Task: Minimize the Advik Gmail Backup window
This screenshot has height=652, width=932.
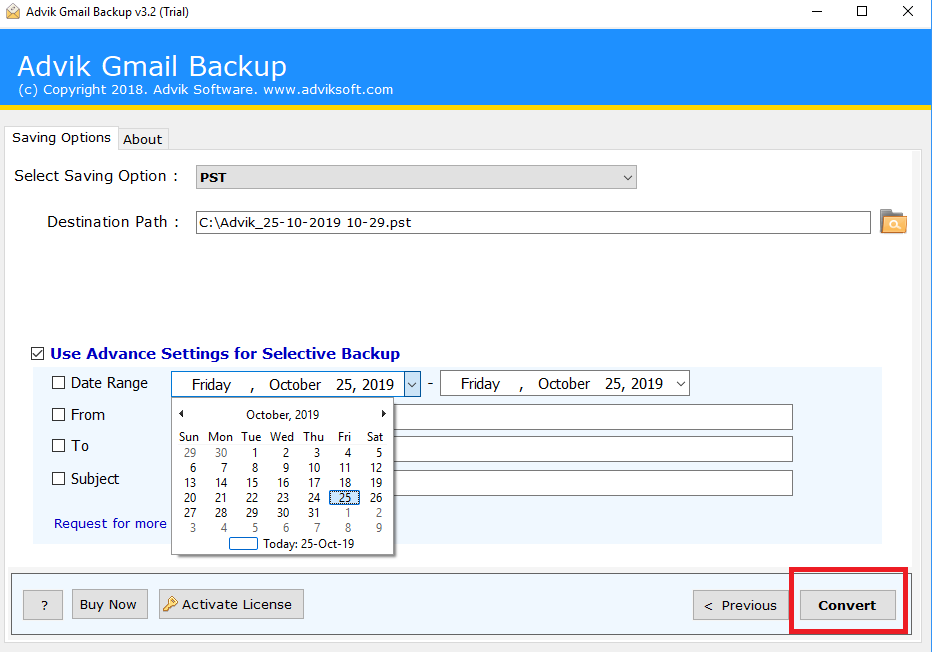Action: click(817, 11)
